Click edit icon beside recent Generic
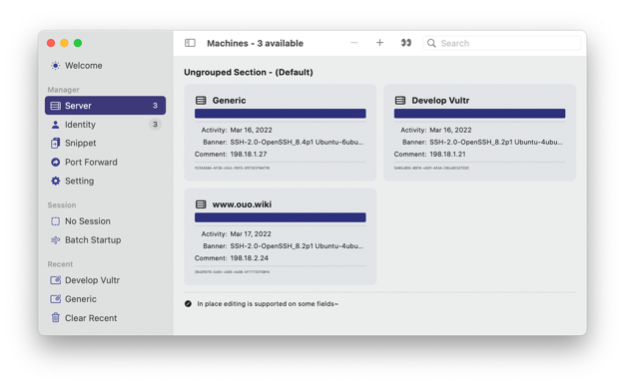Screen dimensions: 625x390 point(55,298)
